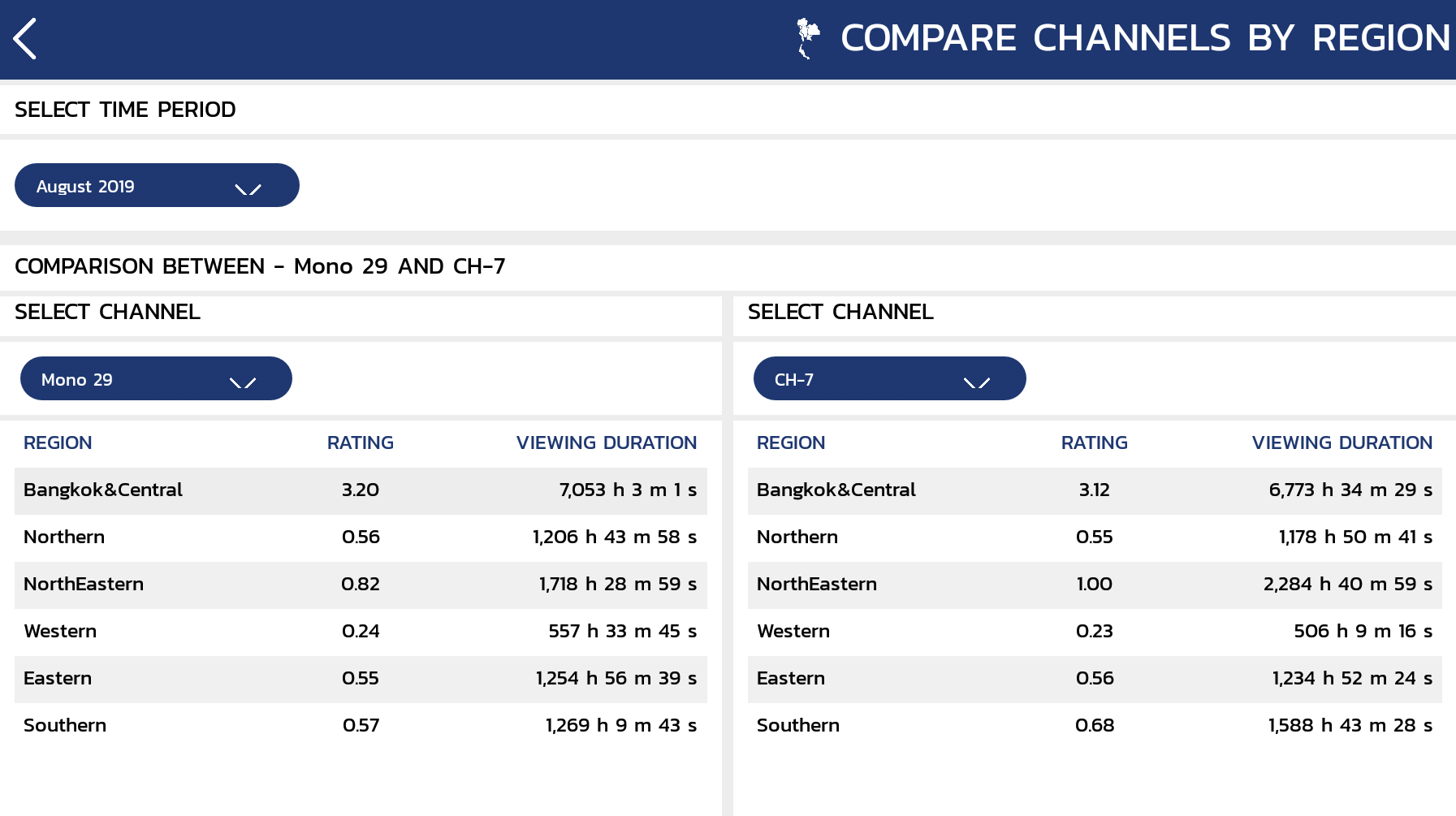
Task: Click Southern row in CH-7 table
Action: (x=1094, y=726)
